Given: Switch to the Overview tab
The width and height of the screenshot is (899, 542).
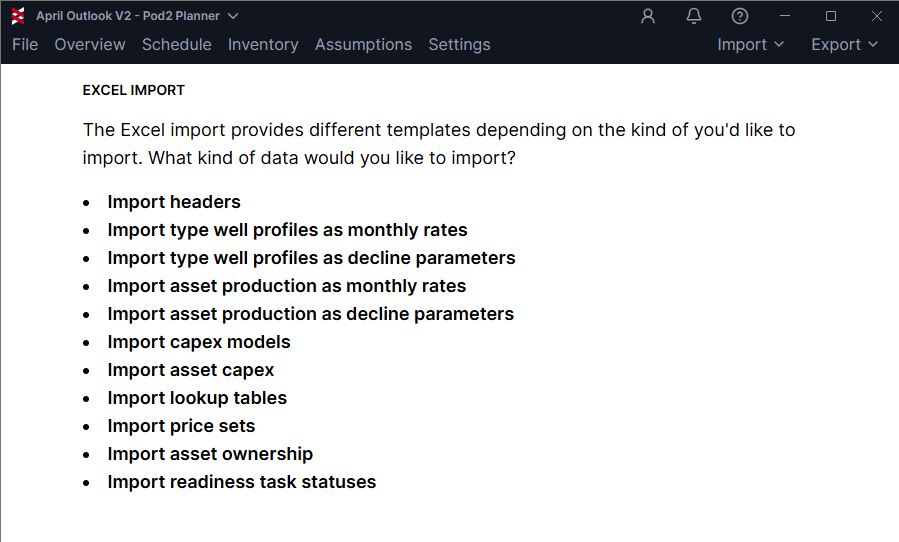Looking at the screenshot, I should click(x=90, y=44).
